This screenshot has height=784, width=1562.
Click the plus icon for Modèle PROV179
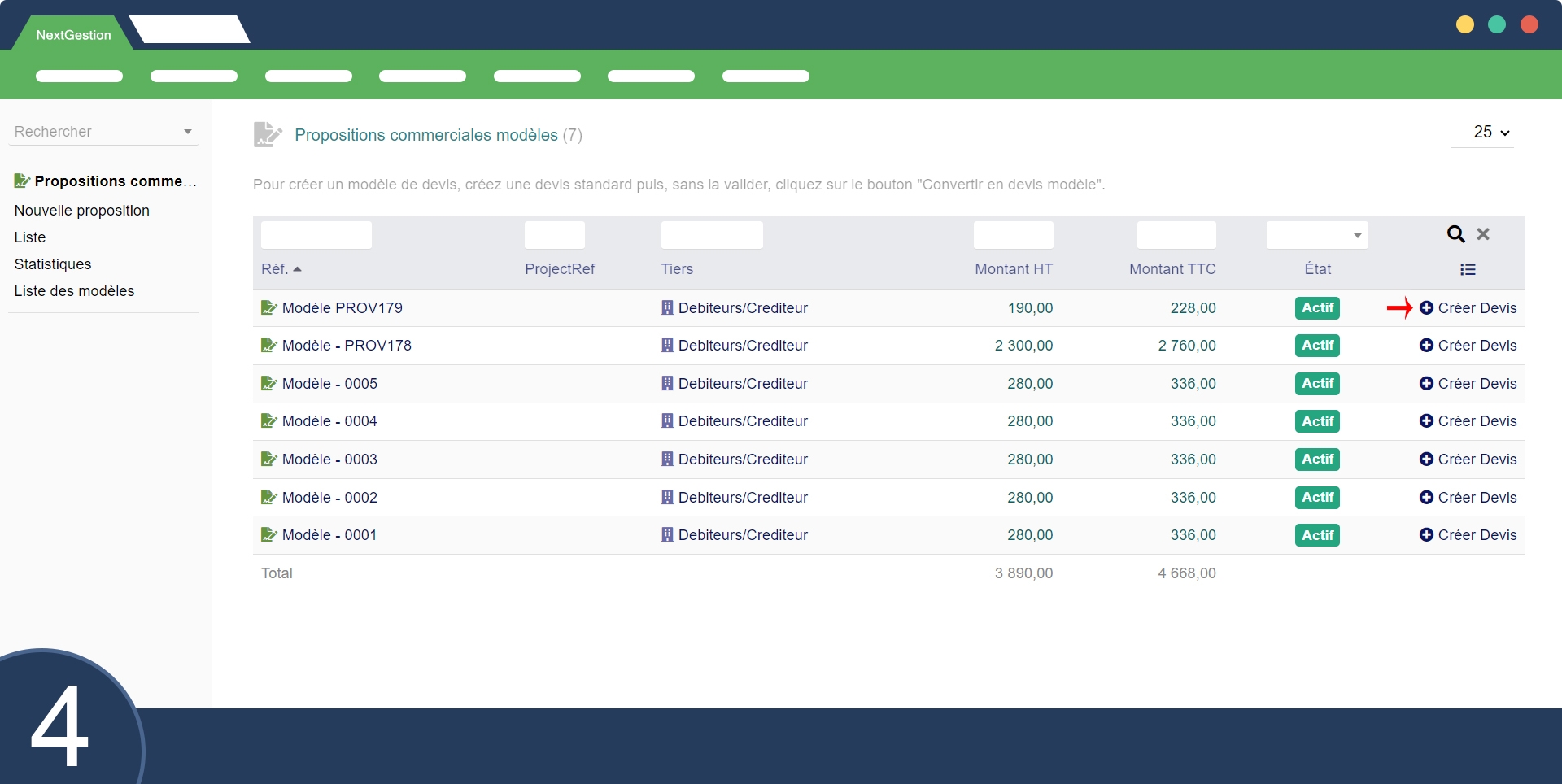pos(1426,308)
